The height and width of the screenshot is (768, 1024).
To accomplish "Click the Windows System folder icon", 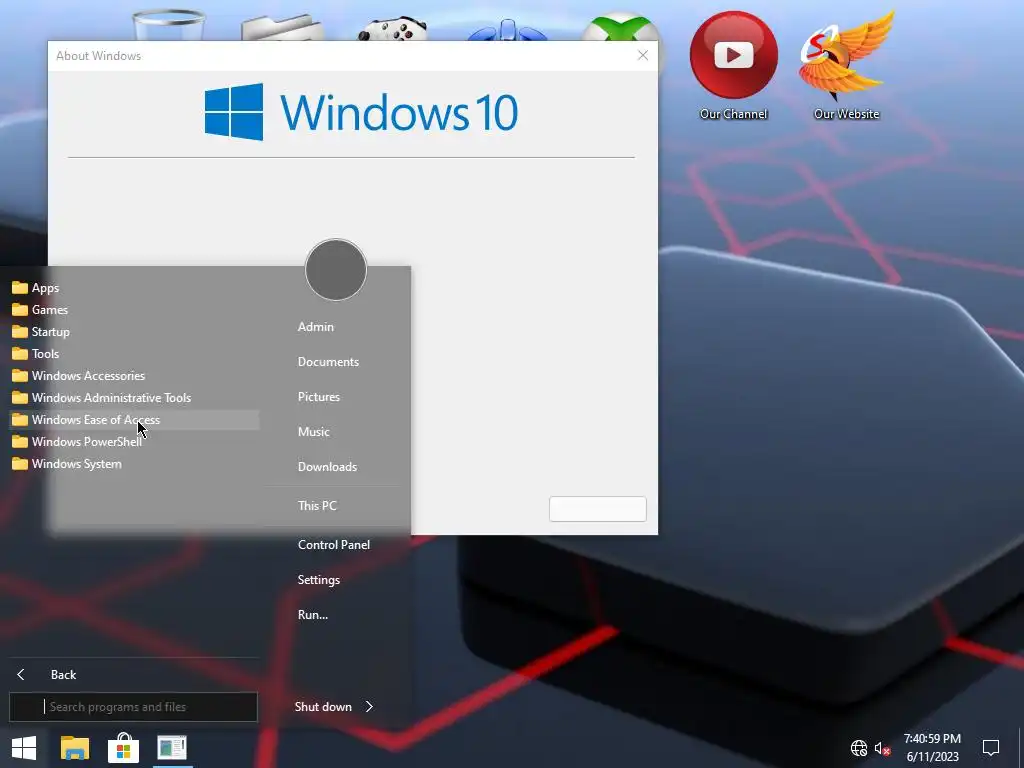I will click(x=20, y=464).
